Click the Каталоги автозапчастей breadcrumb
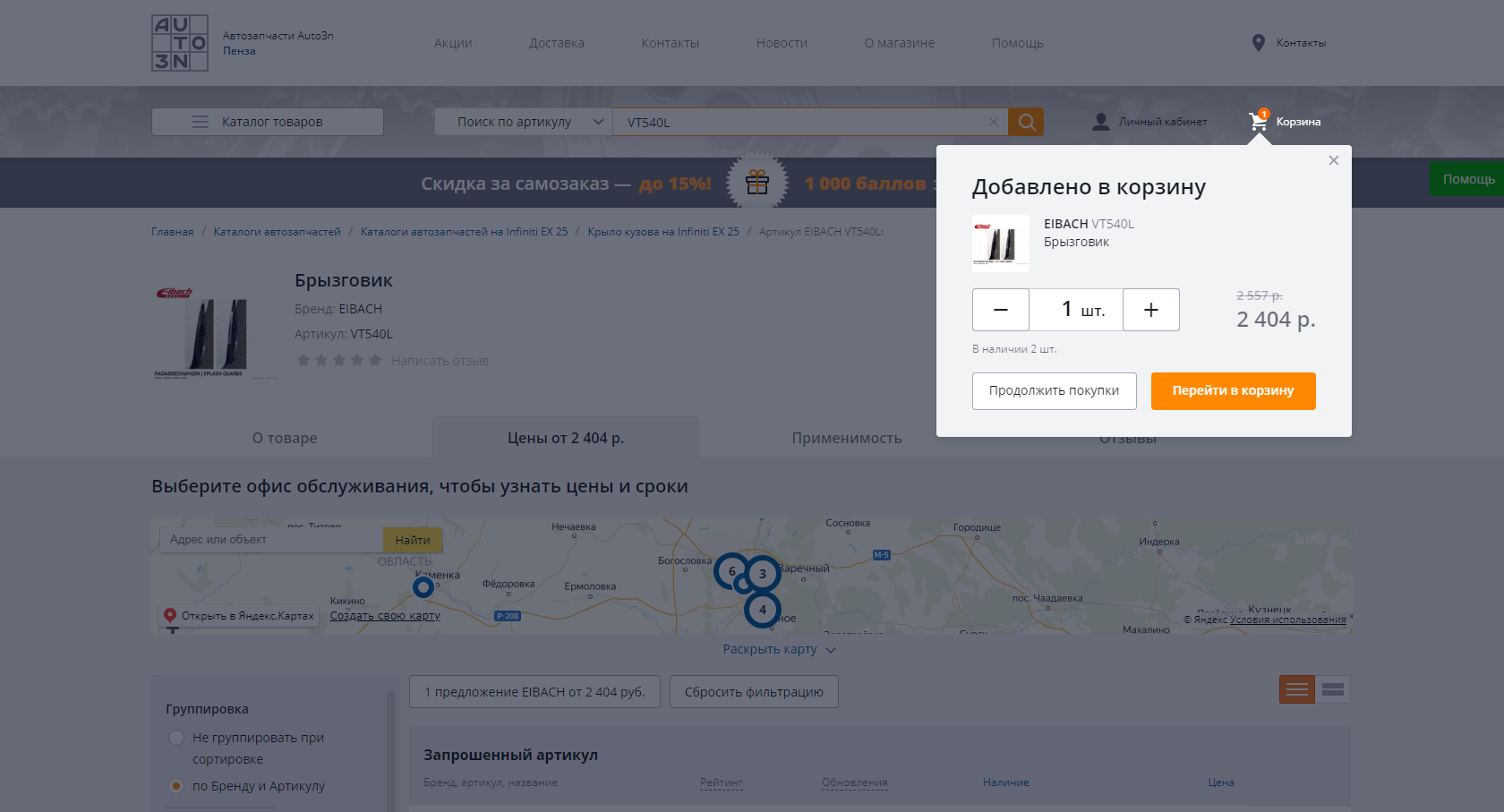The height and width of the screenshot is (812, 1504). [x=278, y=232]
